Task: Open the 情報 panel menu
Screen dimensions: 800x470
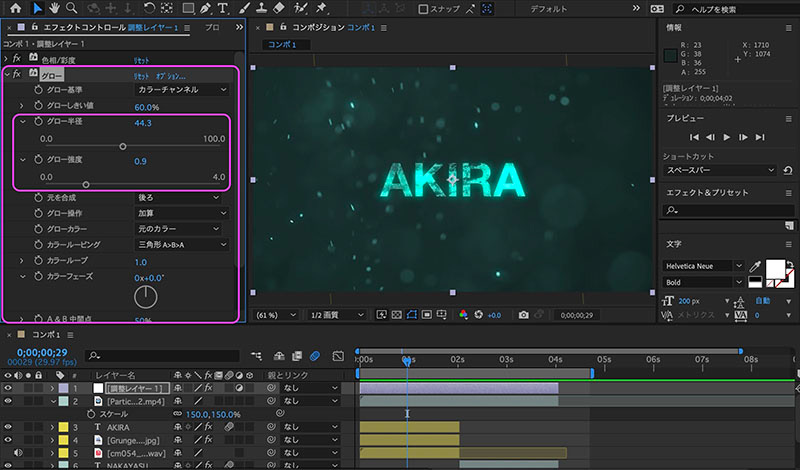Action: coord(789,28)
